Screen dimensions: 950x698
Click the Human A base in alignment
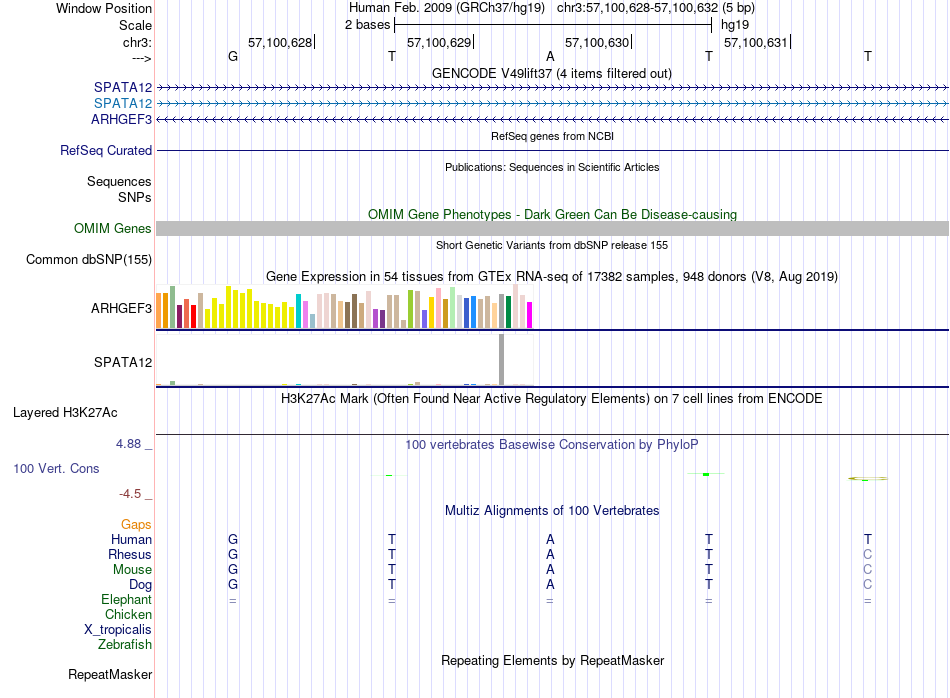550,539
